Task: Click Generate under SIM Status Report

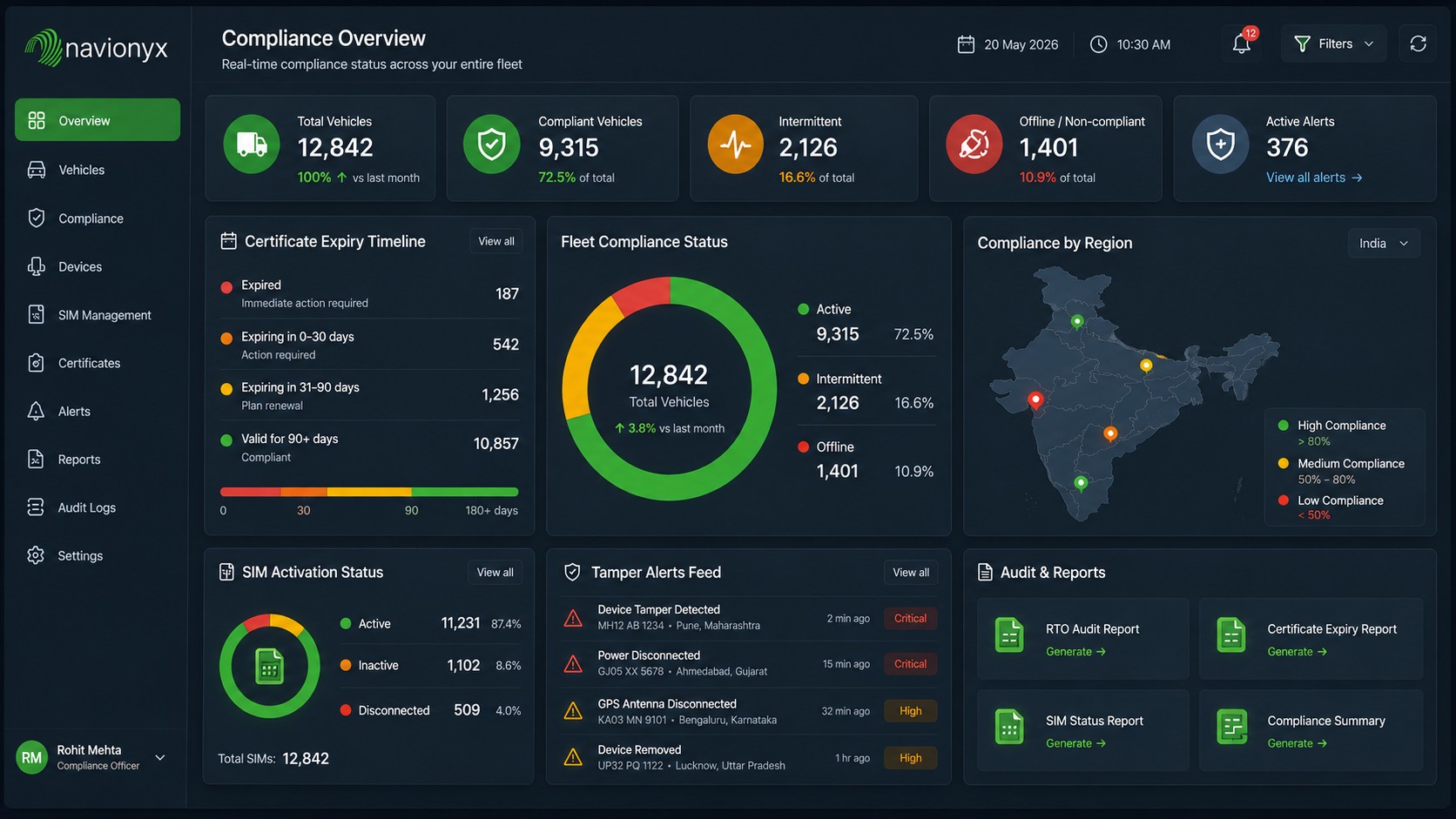Action: tap(1075, 742)
